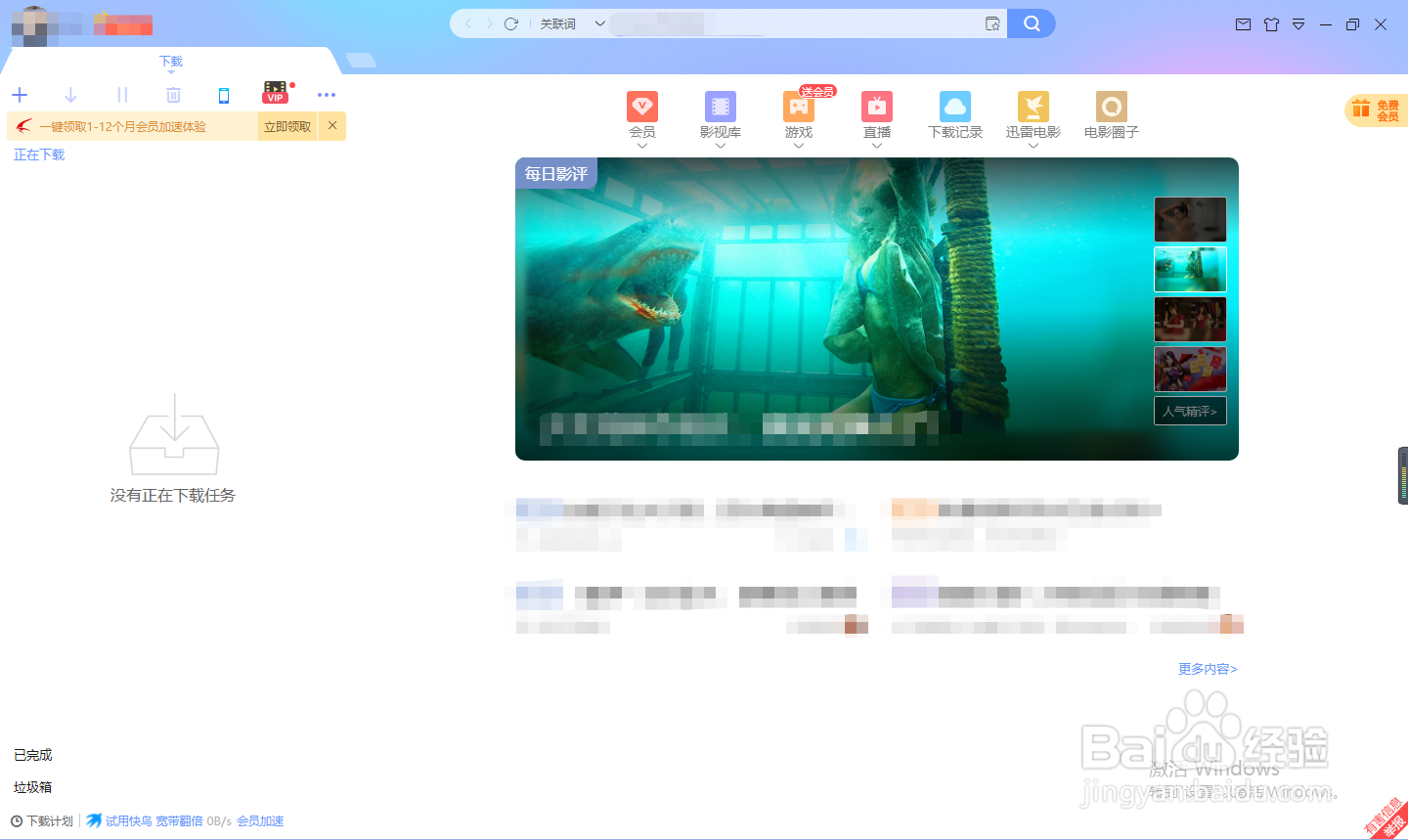
Task: Click the 会员加速 link
Action: [x=260, y=821]
